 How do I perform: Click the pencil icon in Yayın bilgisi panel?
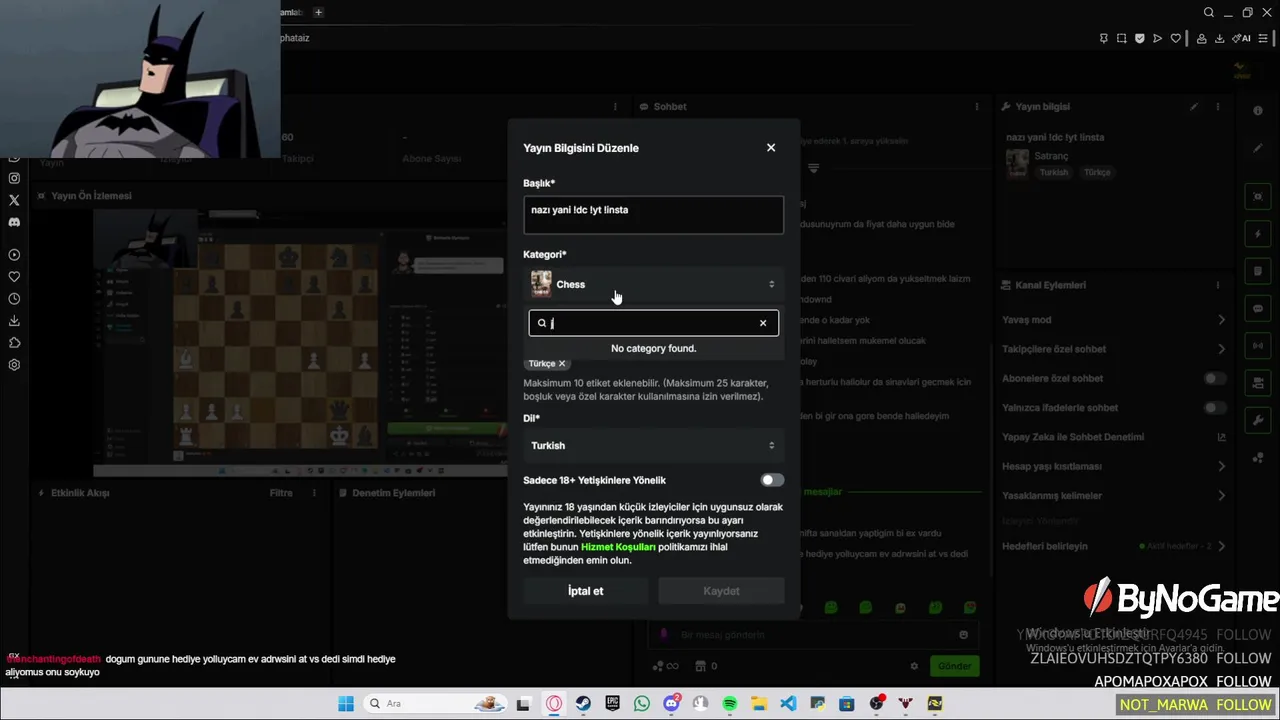click(1193, 106)
